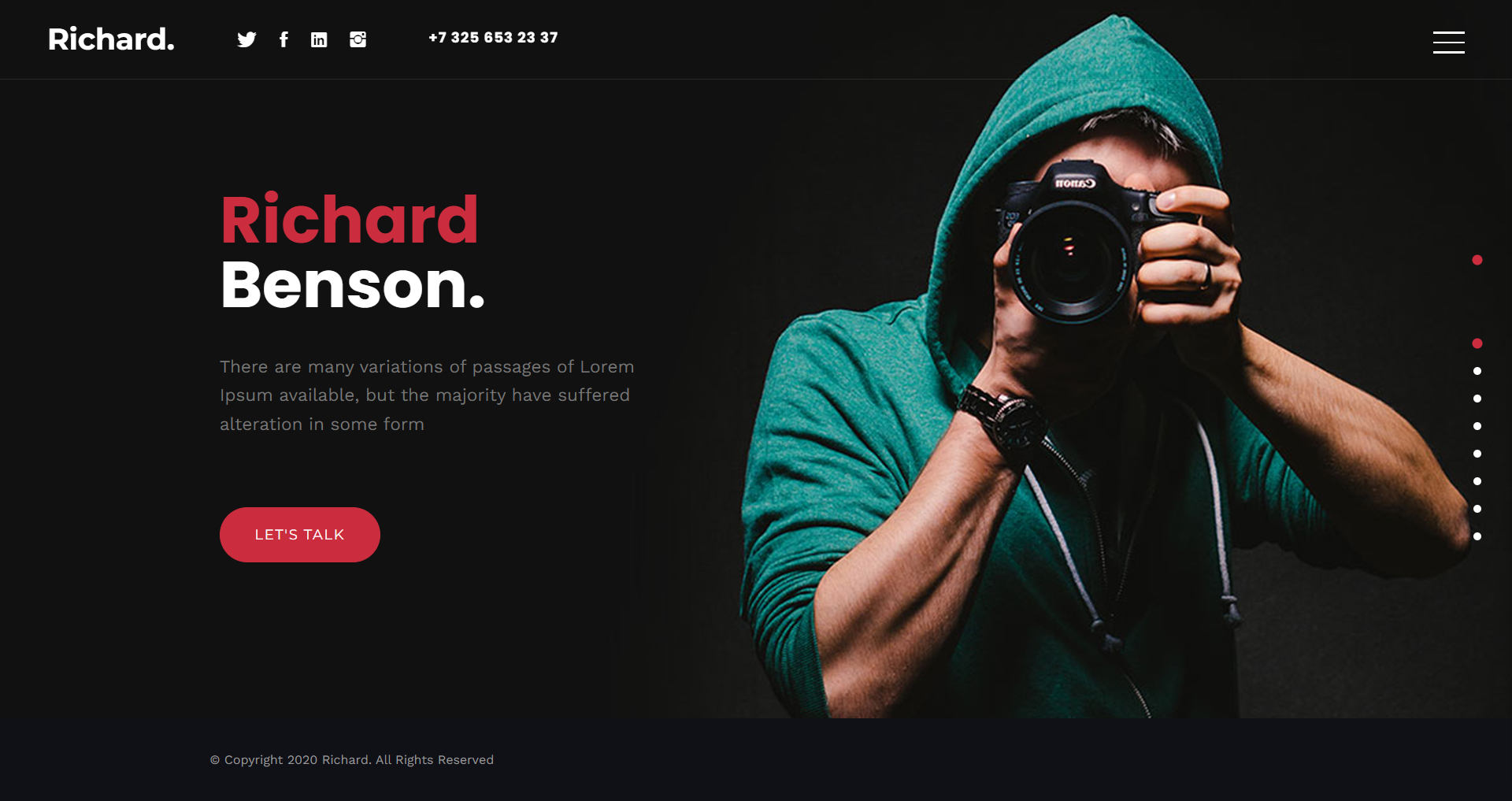
Task: Click the LET'S TALK button
Action: click(x=300, y=535)
